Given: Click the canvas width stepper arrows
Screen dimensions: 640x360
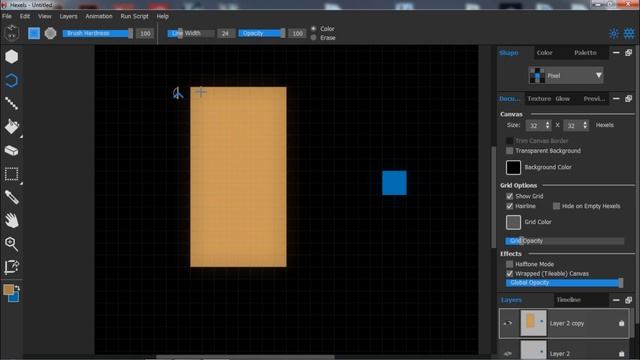Looking at the screenshot, I should point(547,125).
